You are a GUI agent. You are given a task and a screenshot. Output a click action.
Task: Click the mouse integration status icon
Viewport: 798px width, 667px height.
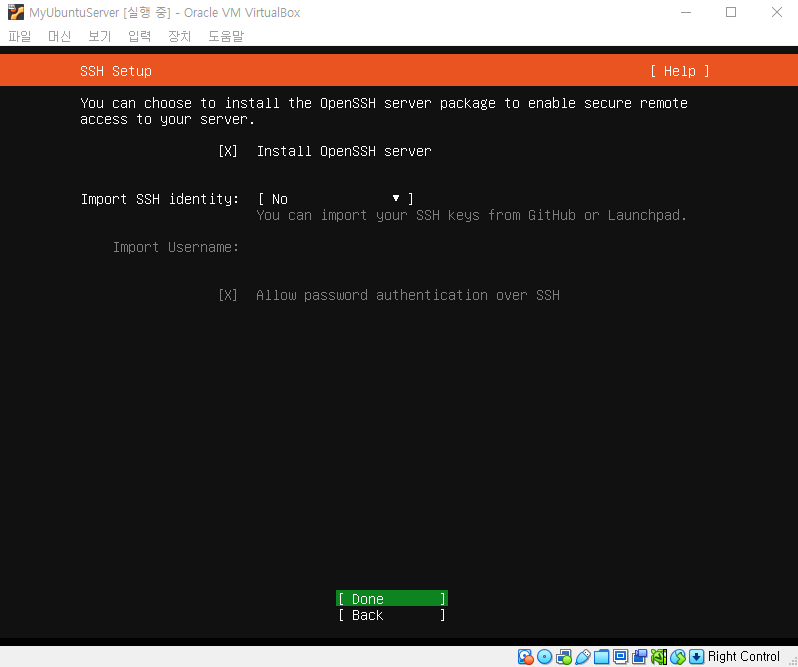click(x=678, y=657)
